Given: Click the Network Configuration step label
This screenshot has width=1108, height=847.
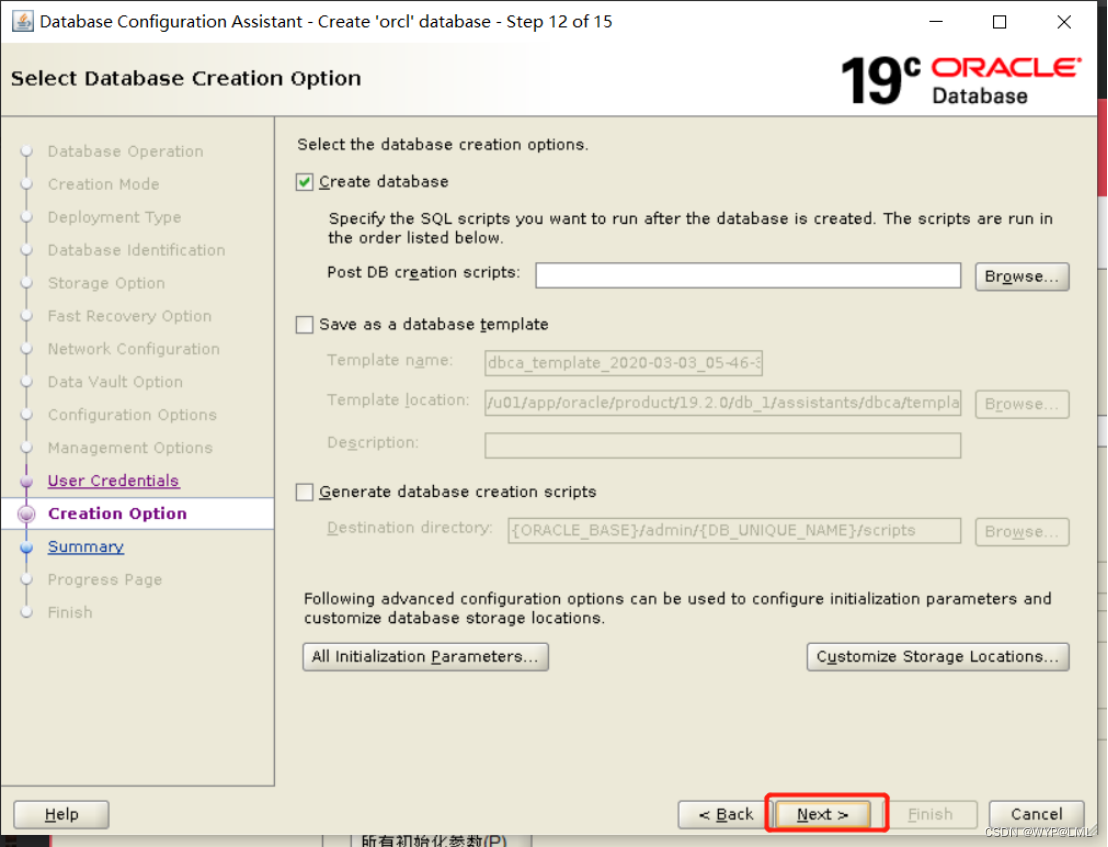Looking at the screenshot, I should pyautogui.click(x=134, y=349).
